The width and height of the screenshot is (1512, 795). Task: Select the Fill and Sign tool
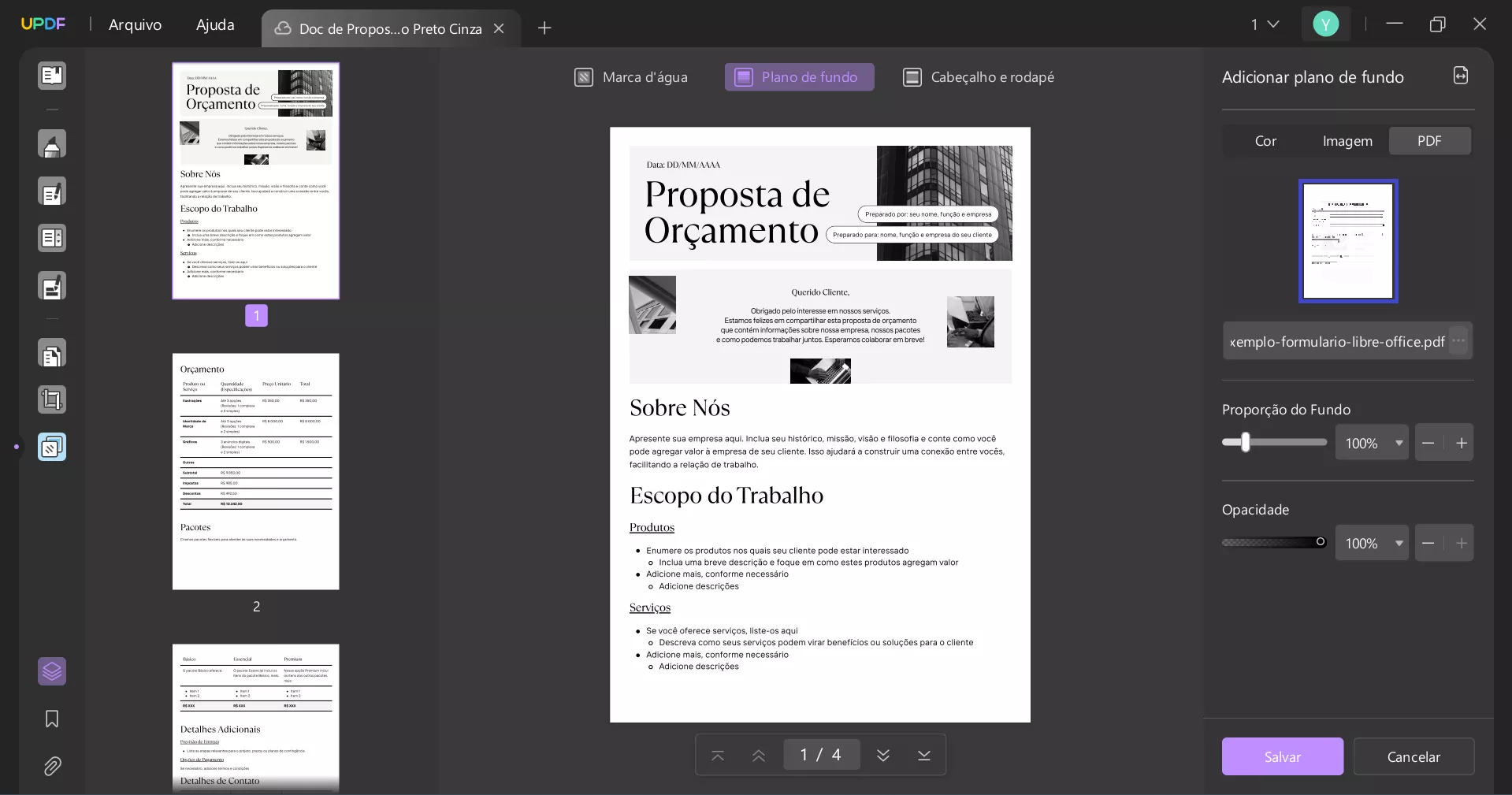point(52,286)
